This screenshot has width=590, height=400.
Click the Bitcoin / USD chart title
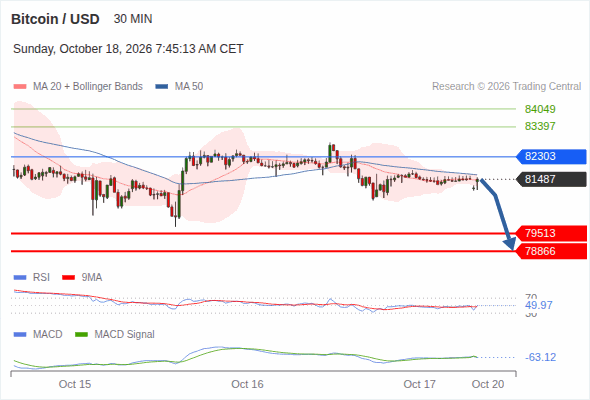click(x=55, y=19)
